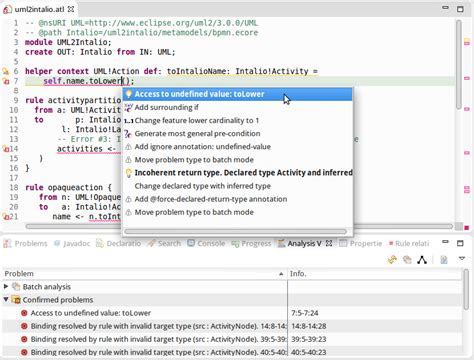Choose 'Add ignore annotation: undefined-value'

(237, 147)
